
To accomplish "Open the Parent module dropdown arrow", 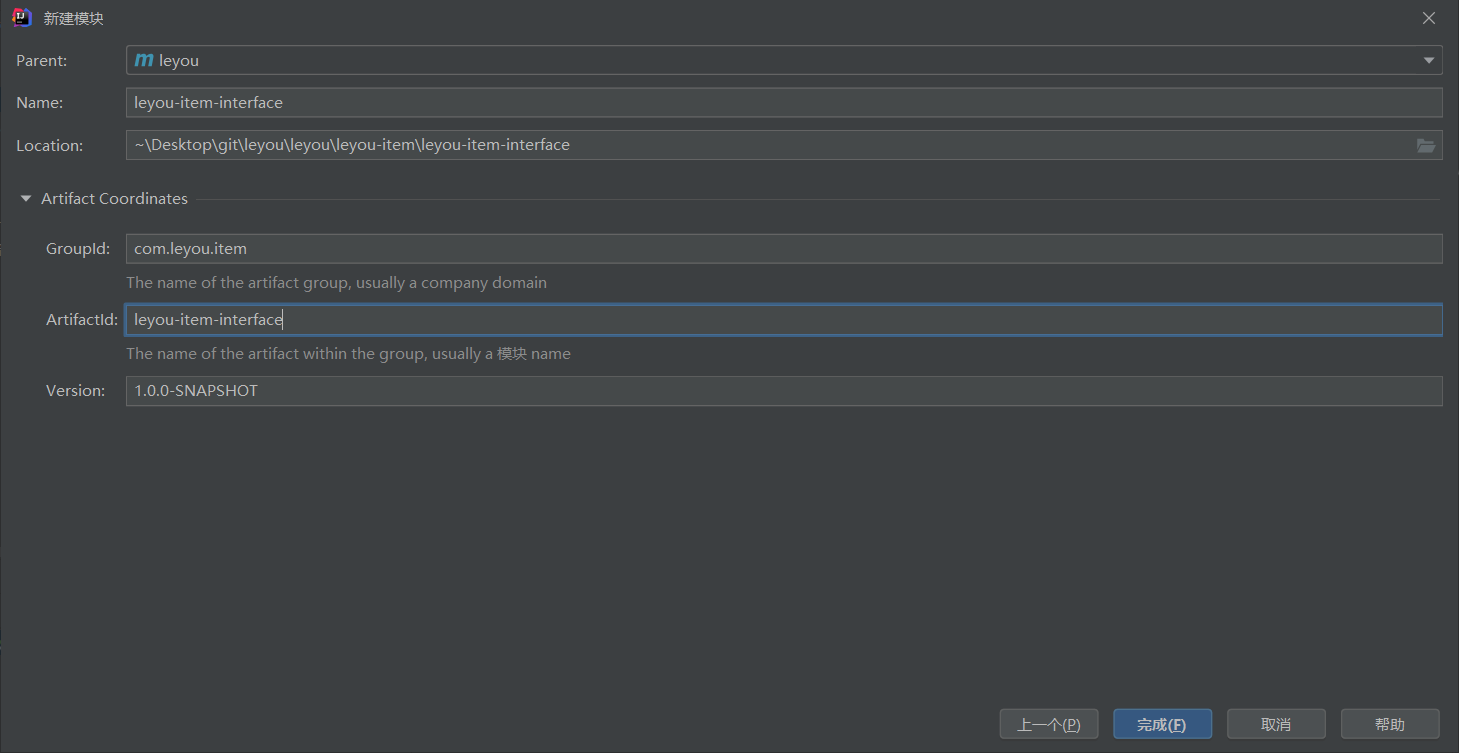I will pos(1428,60).
